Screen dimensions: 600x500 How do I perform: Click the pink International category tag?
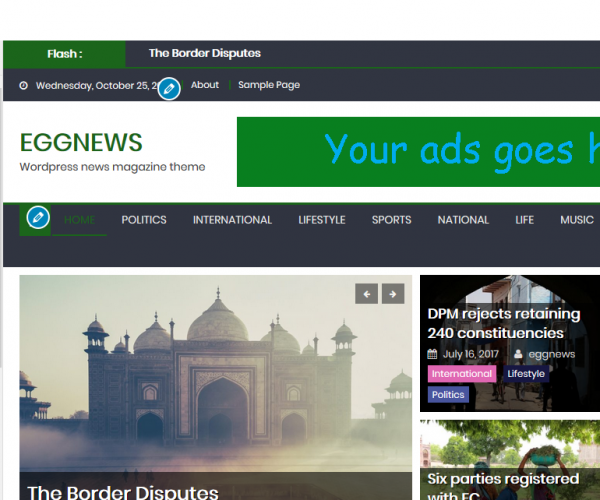(461, 374)
